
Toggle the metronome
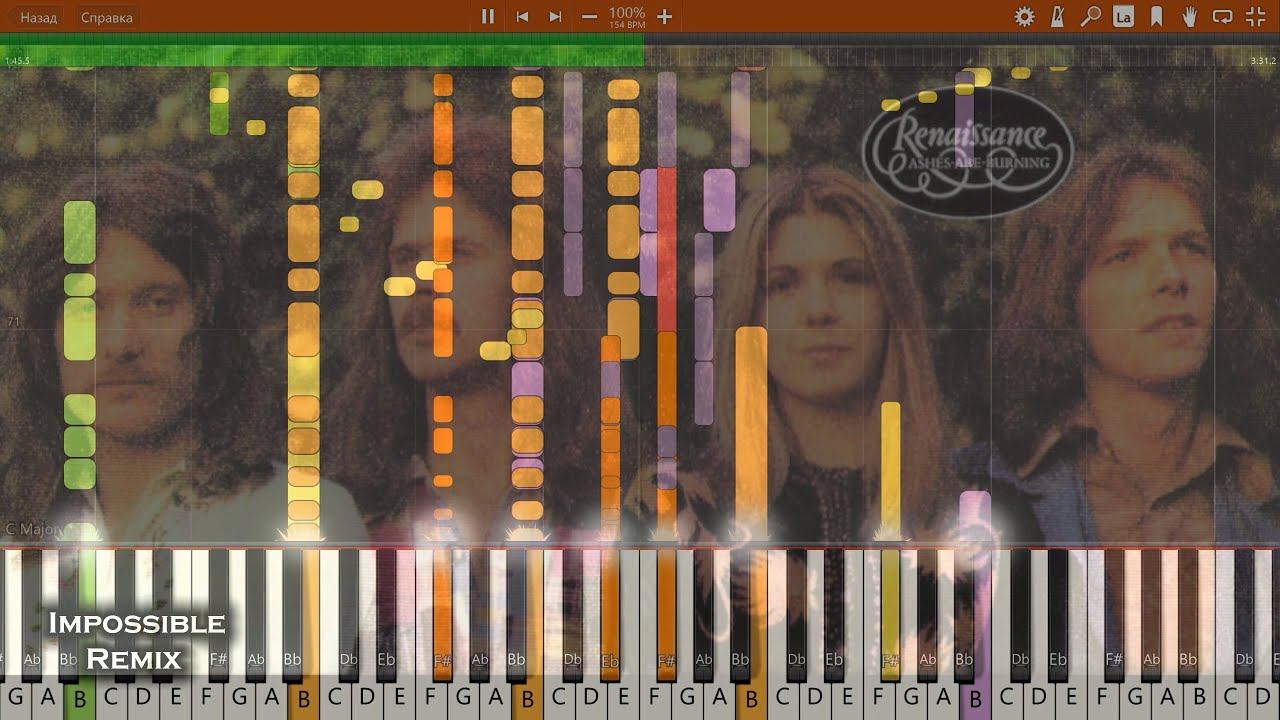(x=1058, y=16)
